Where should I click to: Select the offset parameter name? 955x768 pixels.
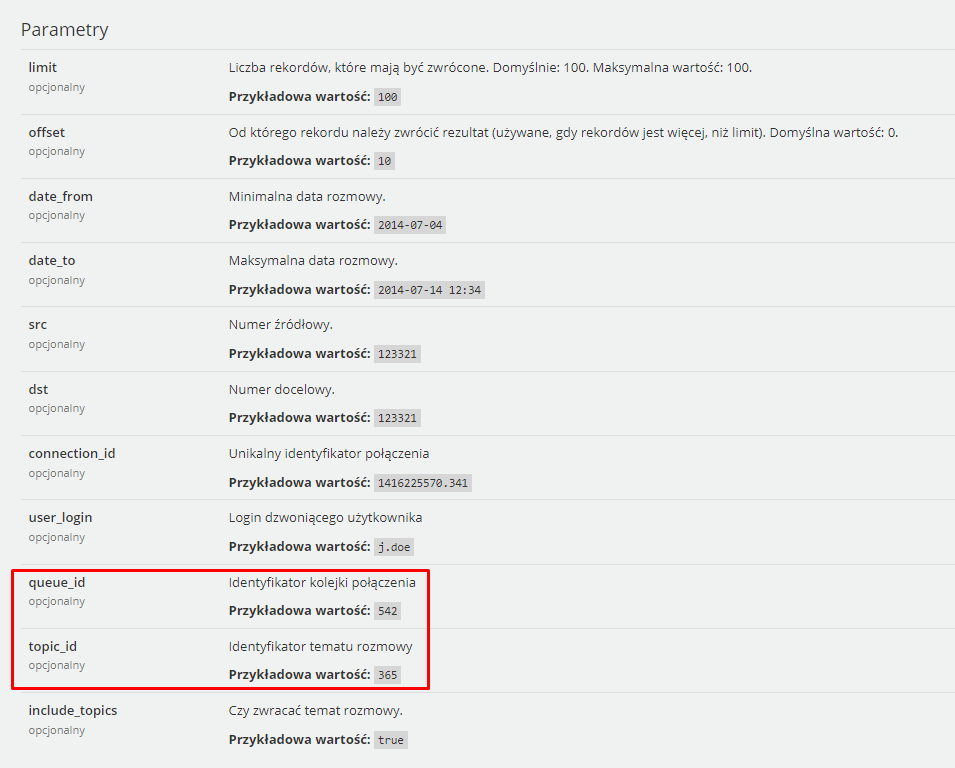[x=46, y=132]
